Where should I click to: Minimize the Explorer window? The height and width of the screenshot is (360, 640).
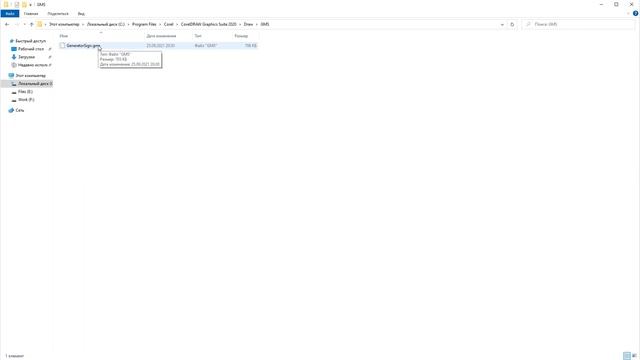pyautogui.click(x=601, y=4)
